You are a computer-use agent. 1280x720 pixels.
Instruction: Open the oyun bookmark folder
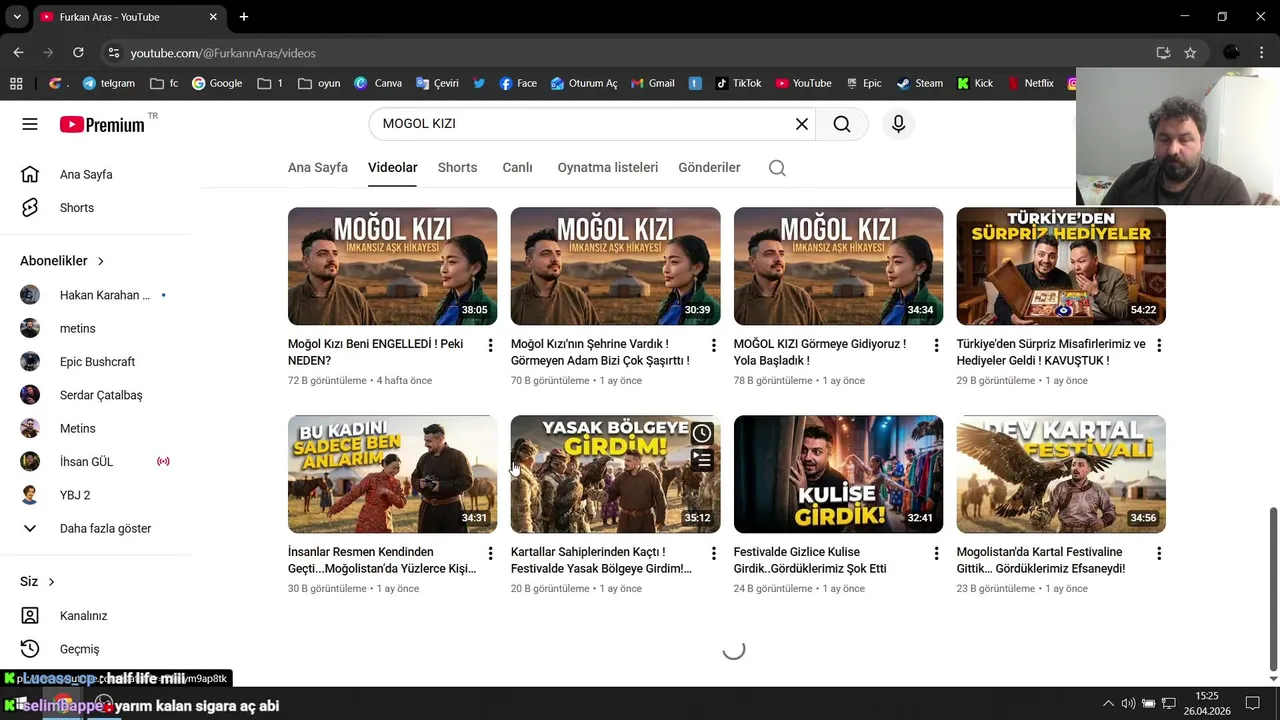[320, 83]
